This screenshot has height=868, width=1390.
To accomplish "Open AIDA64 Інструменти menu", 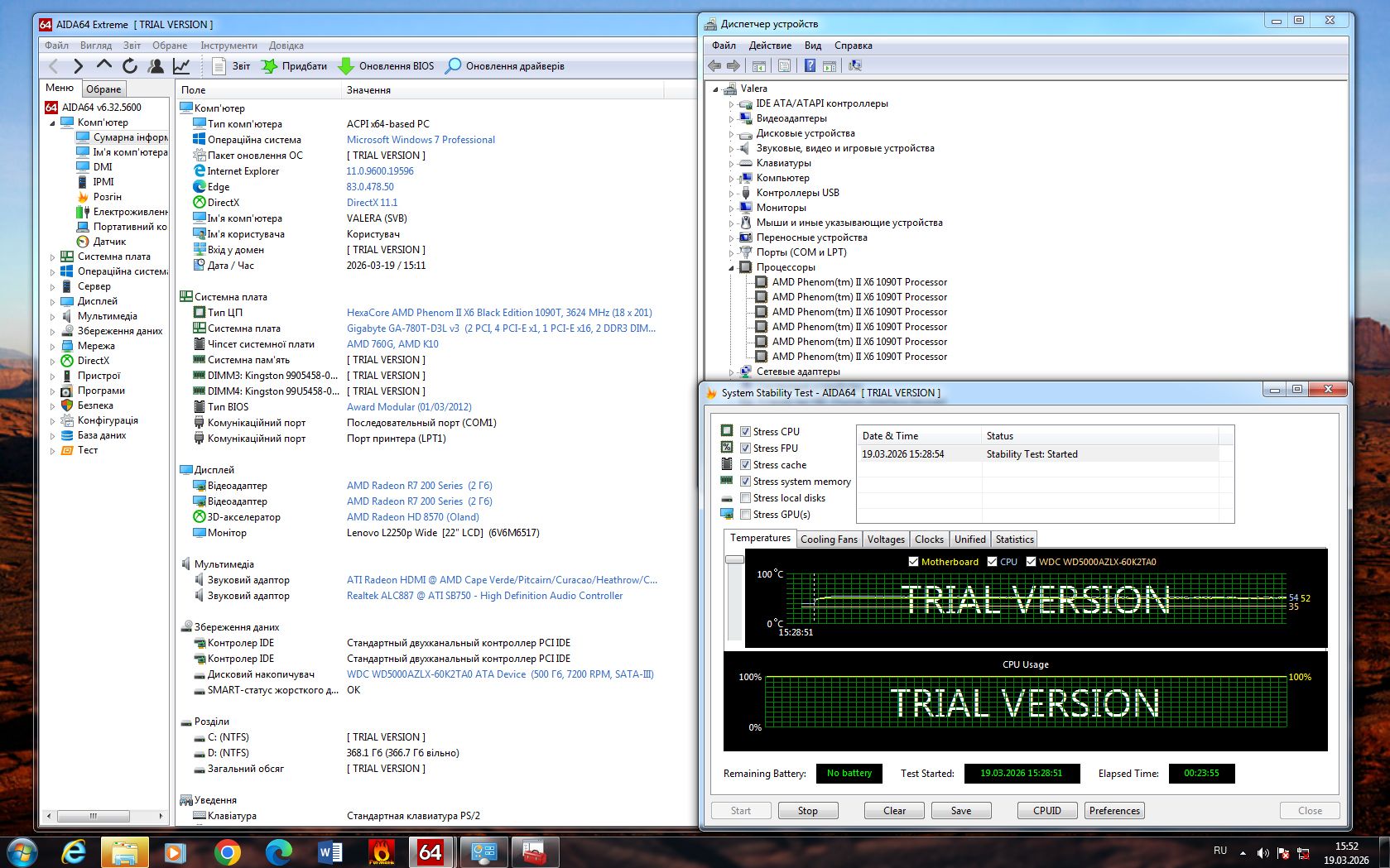I will pos(228,46).
